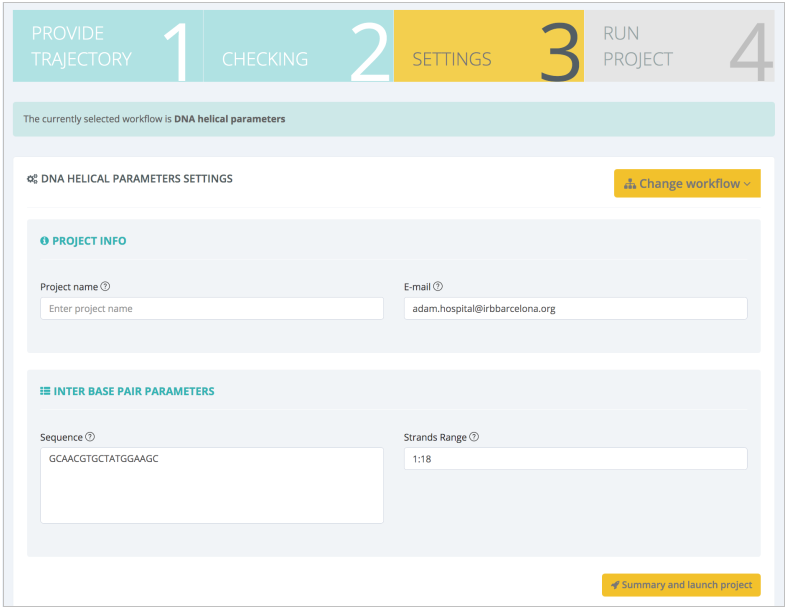
Task: Open the E-mail help question icon
Action: [438, 287]
